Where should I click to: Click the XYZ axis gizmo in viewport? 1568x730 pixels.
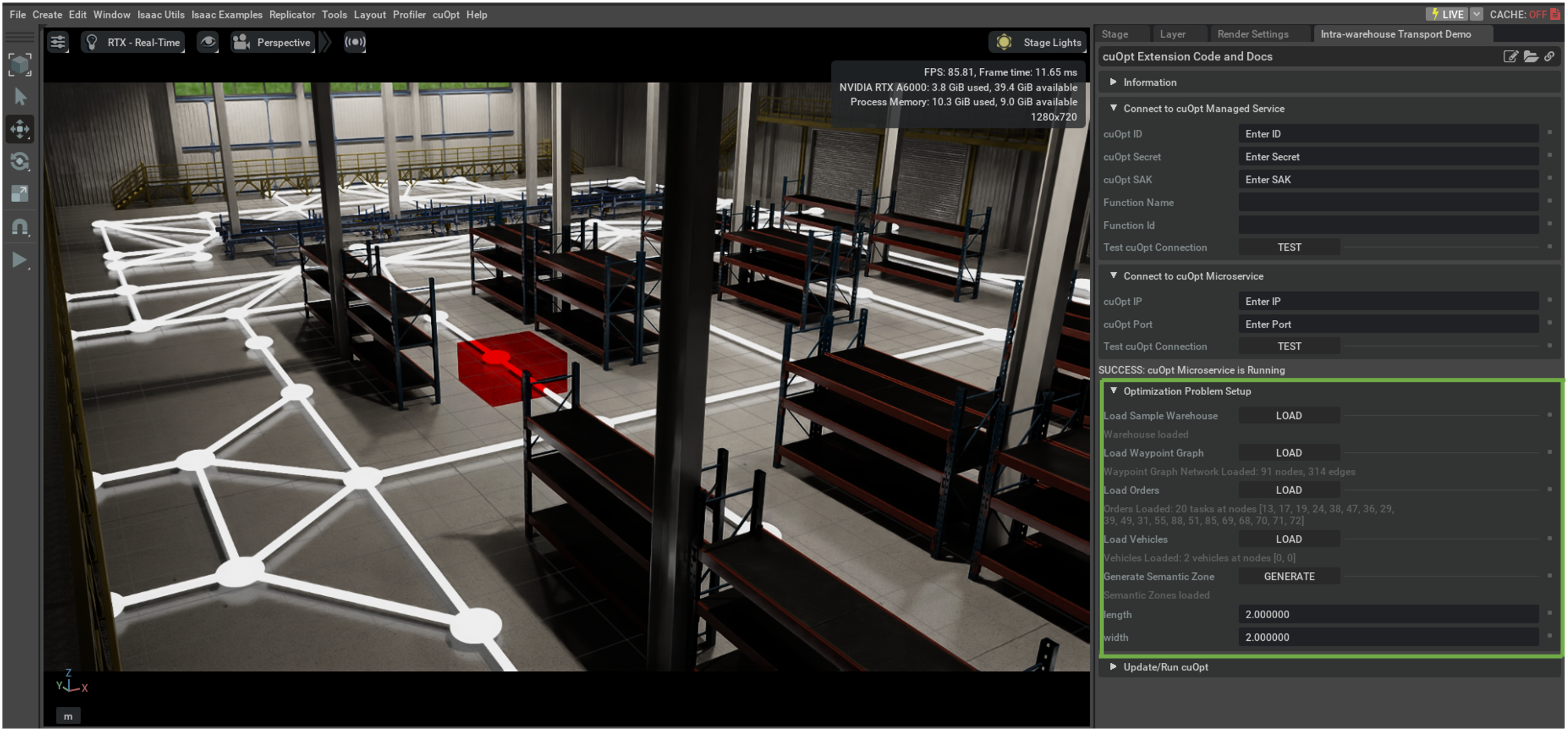pos(71,681)
